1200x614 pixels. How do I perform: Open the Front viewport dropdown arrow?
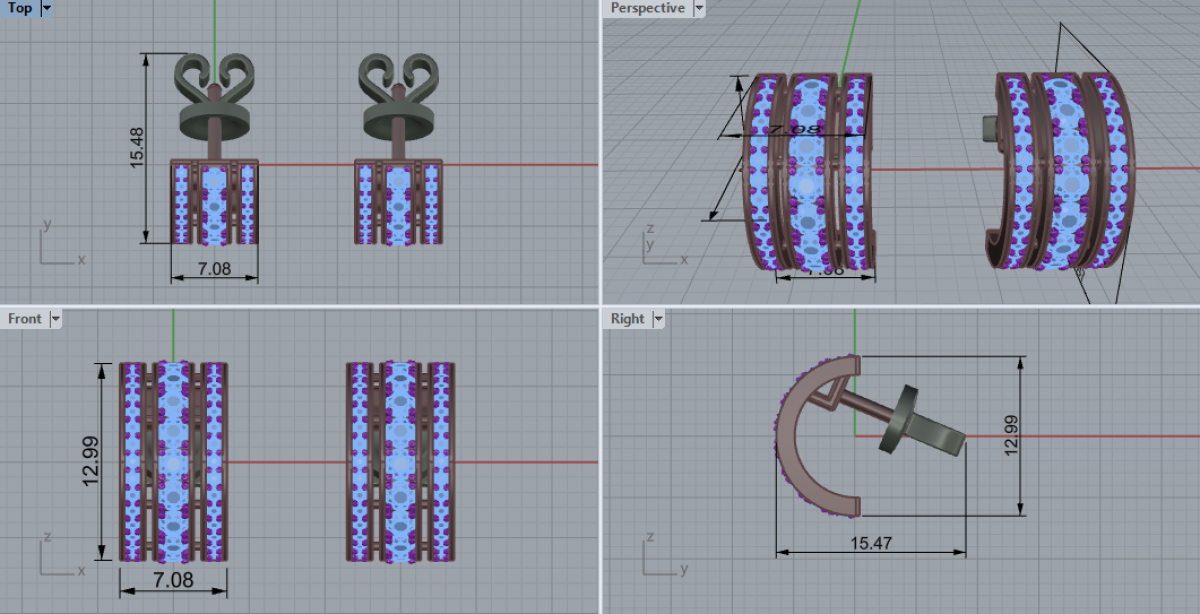point(55,319)
